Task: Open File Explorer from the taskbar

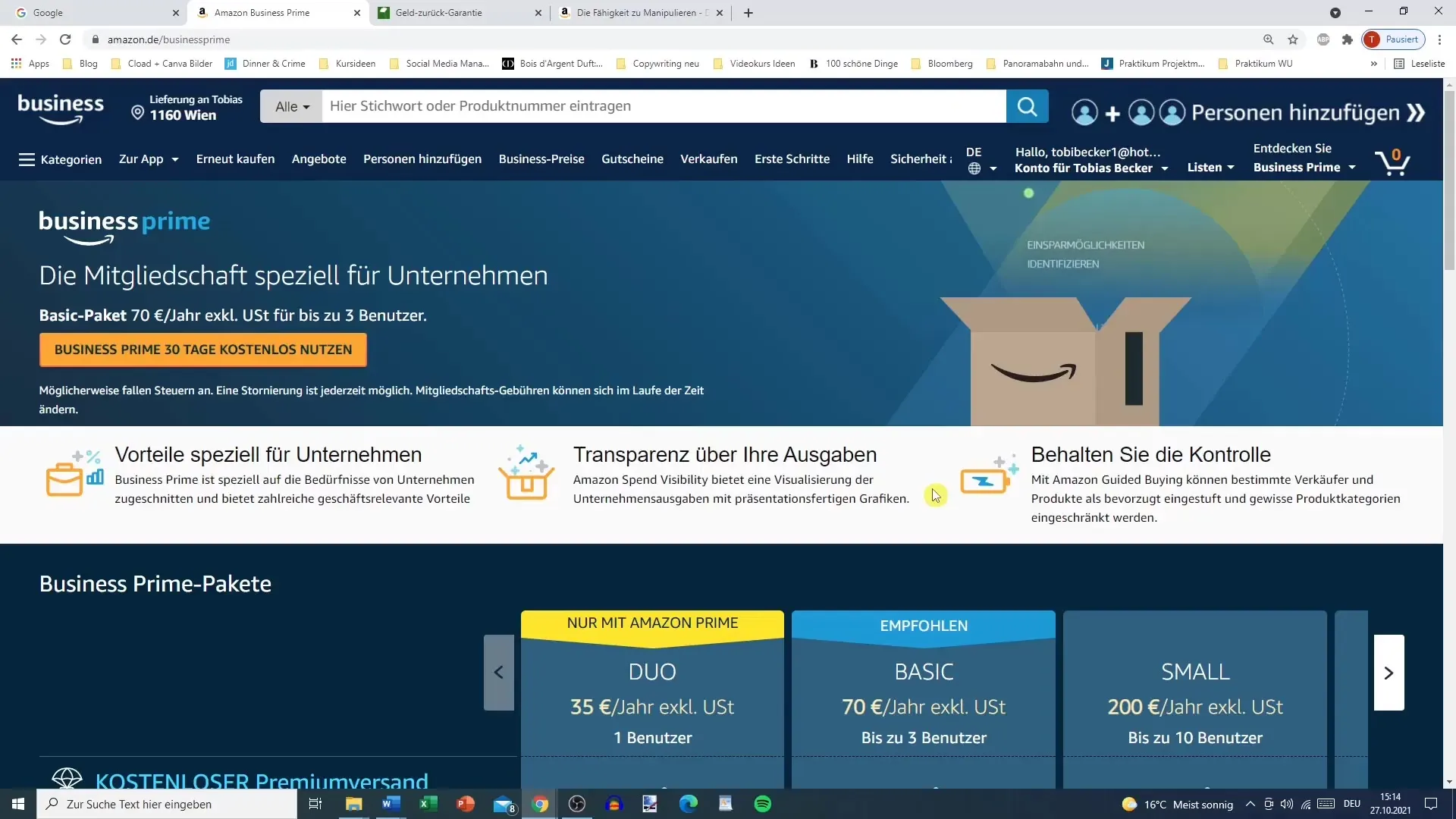Action: click(354, 804)
